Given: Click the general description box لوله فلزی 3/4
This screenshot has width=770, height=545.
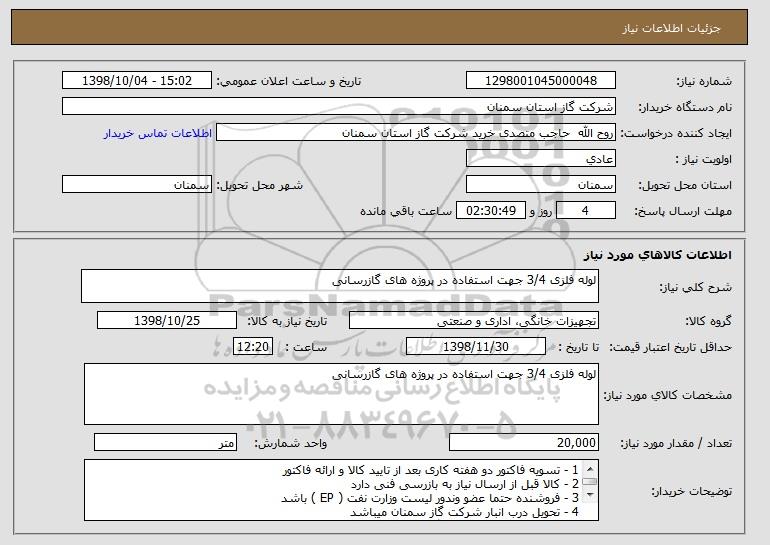Looking at the screenshot, I should pos(340,286).
